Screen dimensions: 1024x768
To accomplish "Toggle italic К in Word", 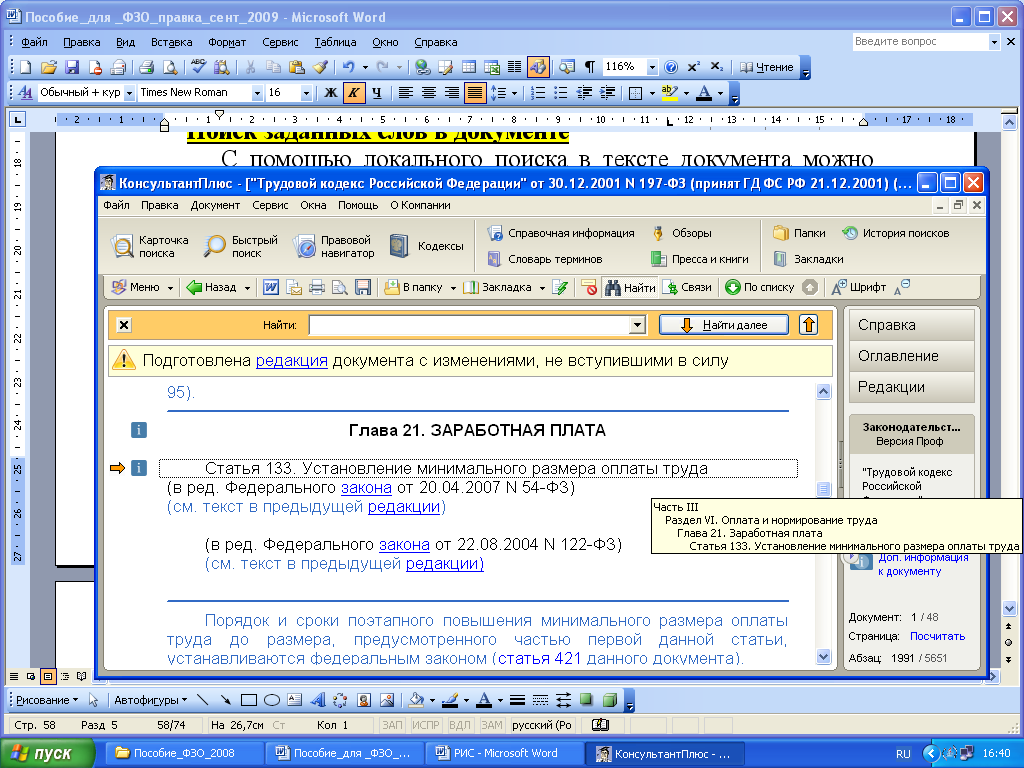I will pyautogui.click(x=353, y=93).
